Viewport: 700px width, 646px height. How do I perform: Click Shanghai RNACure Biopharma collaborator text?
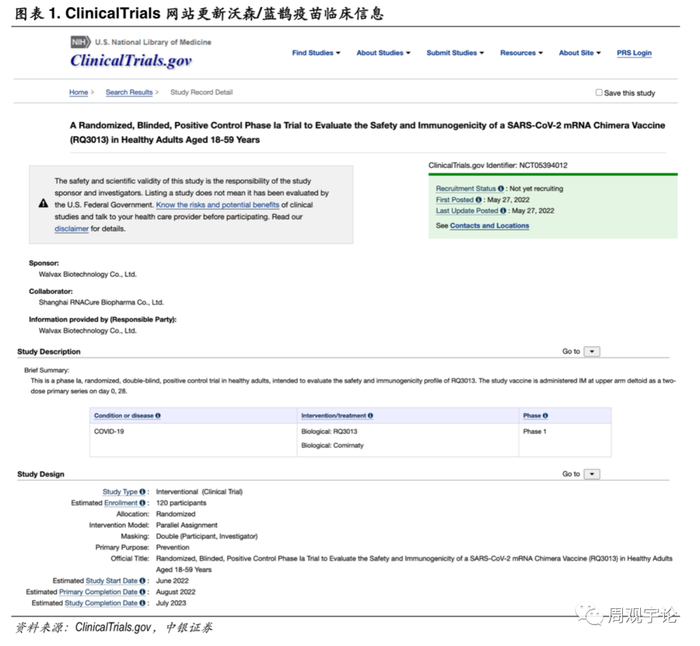(101, 302)
